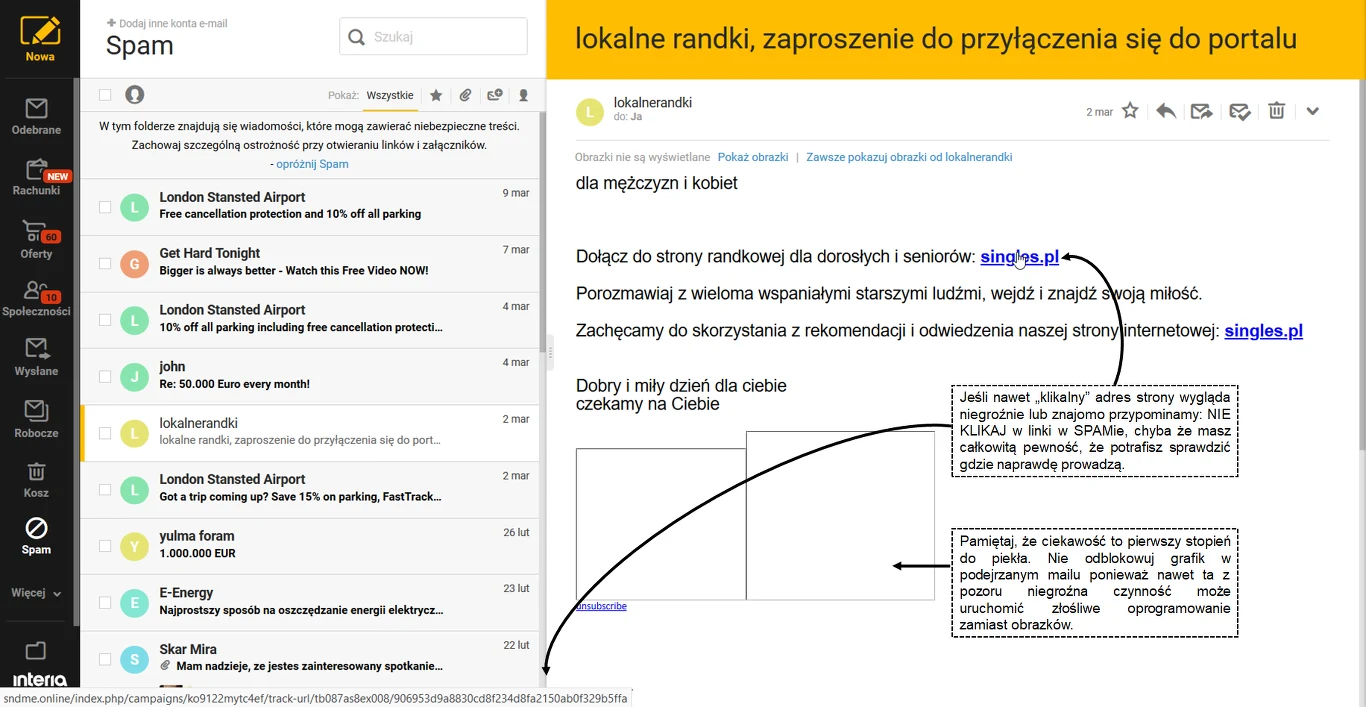
Task: Compose a new message with the Nowa button
Action: (x=40, y=38)
